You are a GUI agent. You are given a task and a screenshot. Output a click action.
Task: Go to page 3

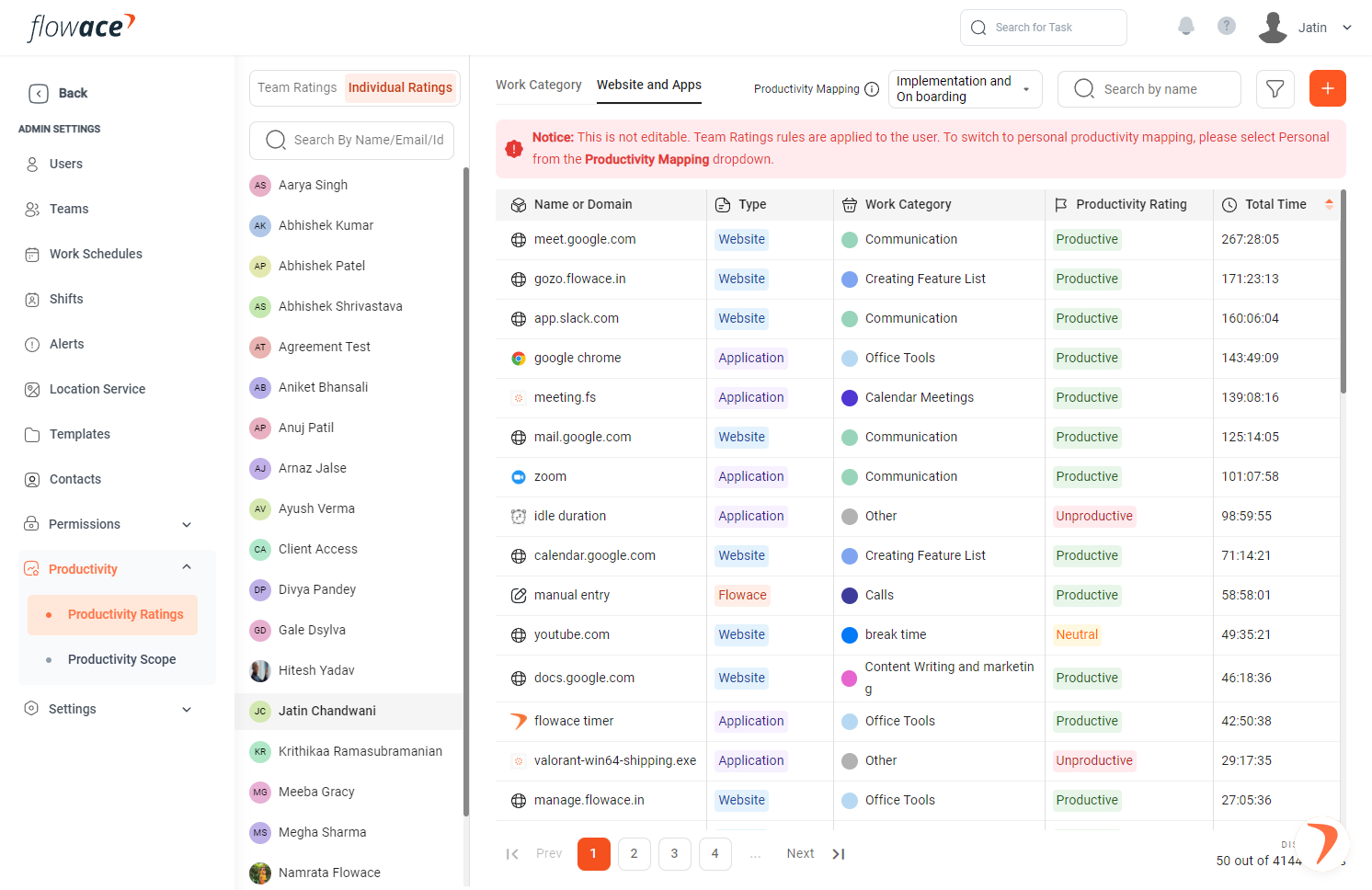[x=674, y=854]
